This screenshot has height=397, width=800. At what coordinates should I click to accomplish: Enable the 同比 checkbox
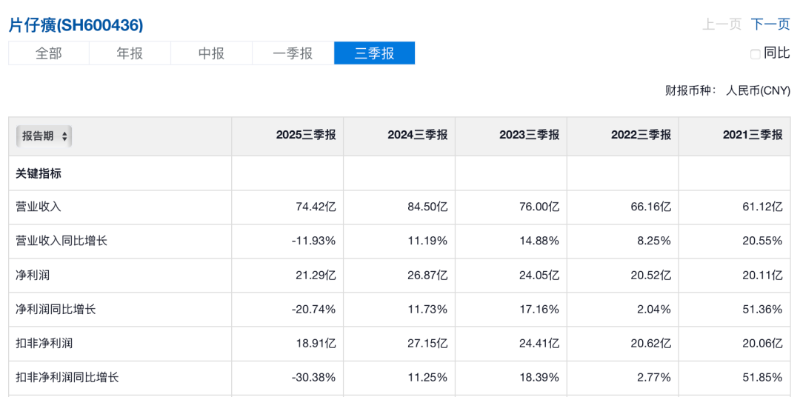click(755, 54)
